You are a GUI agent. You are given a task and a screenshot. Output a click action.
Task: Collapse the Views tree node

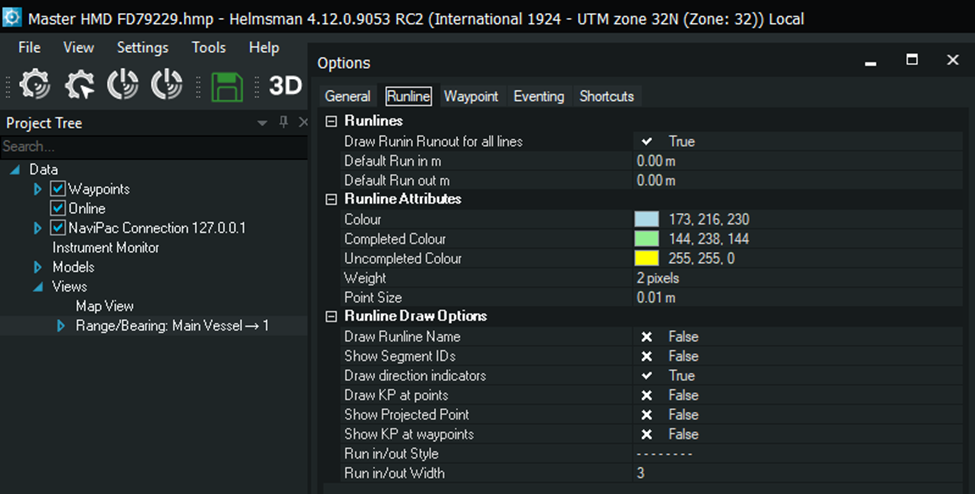coord(38,287)
